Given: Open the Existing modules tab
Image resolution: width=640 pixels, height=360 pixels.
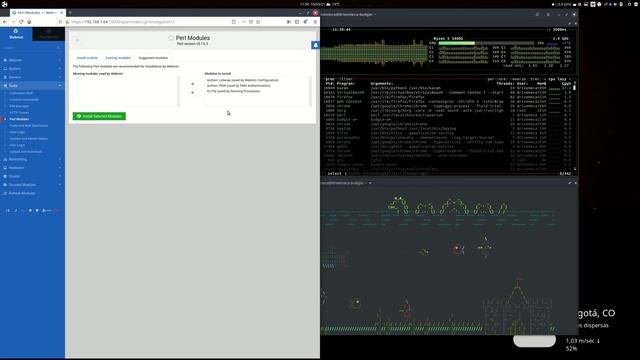Looking at the screenshot, I should point(118,58).
